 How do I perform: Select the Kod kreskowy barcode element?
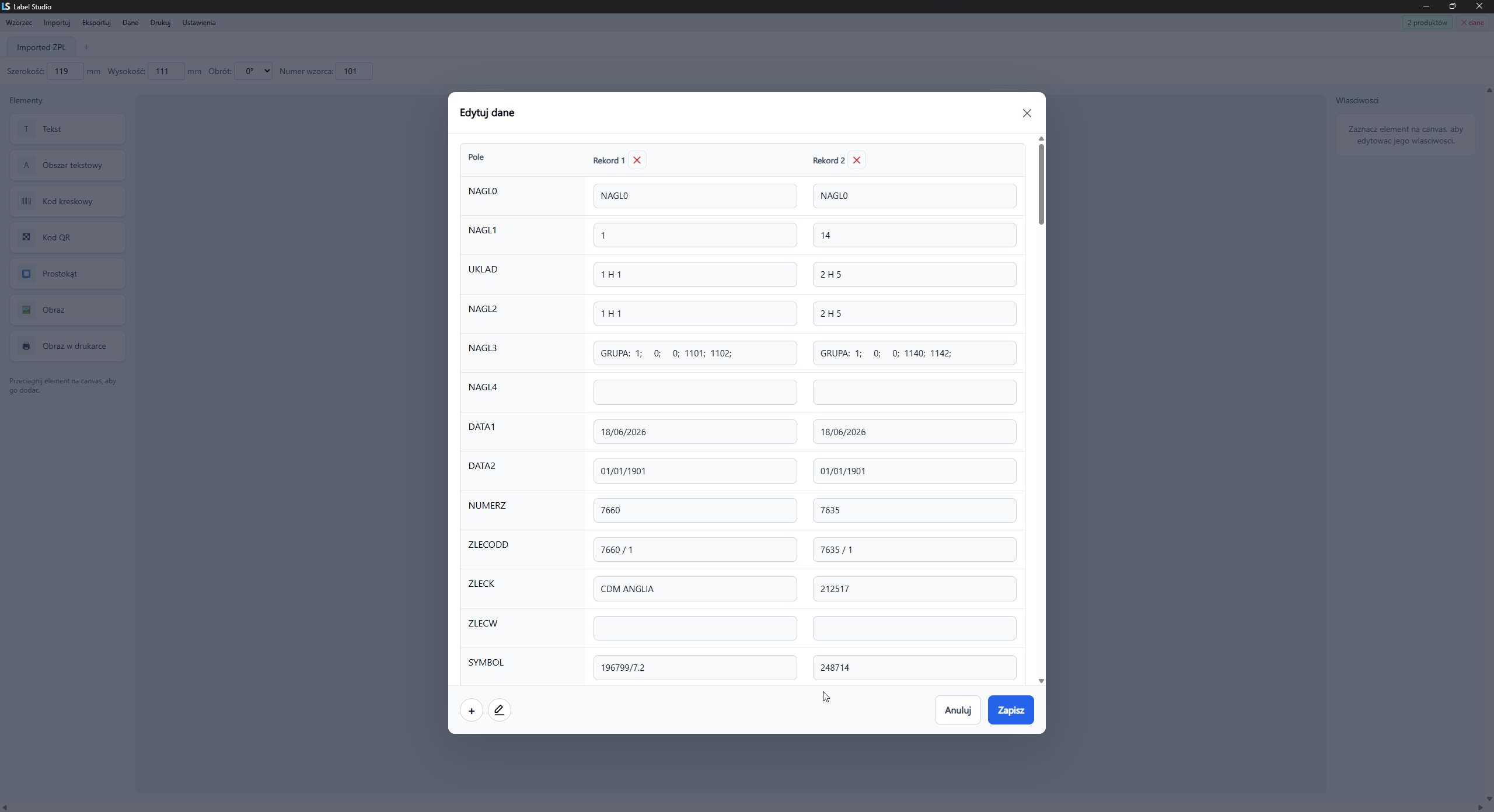click(x=68, y=201)
